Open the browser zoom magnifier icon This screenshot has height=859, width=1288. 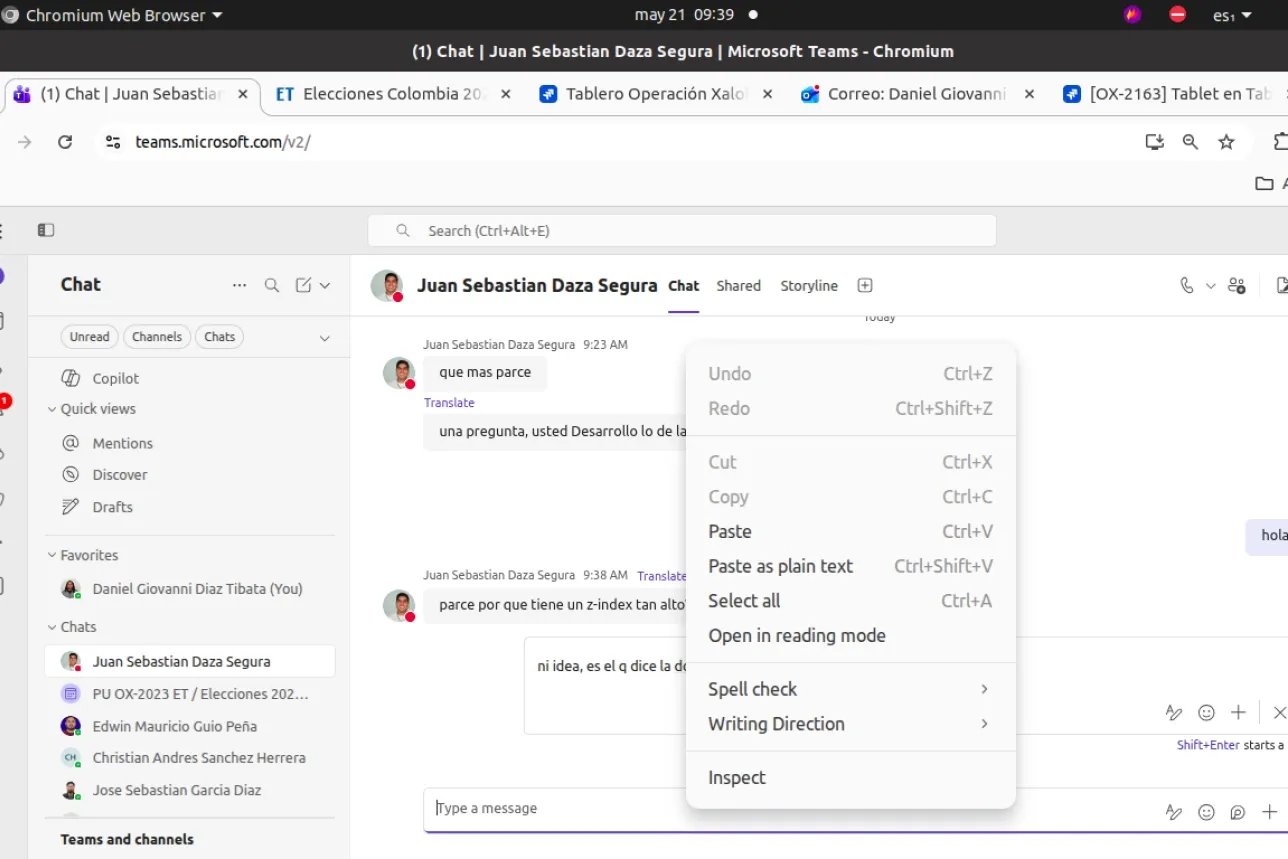1190,142
